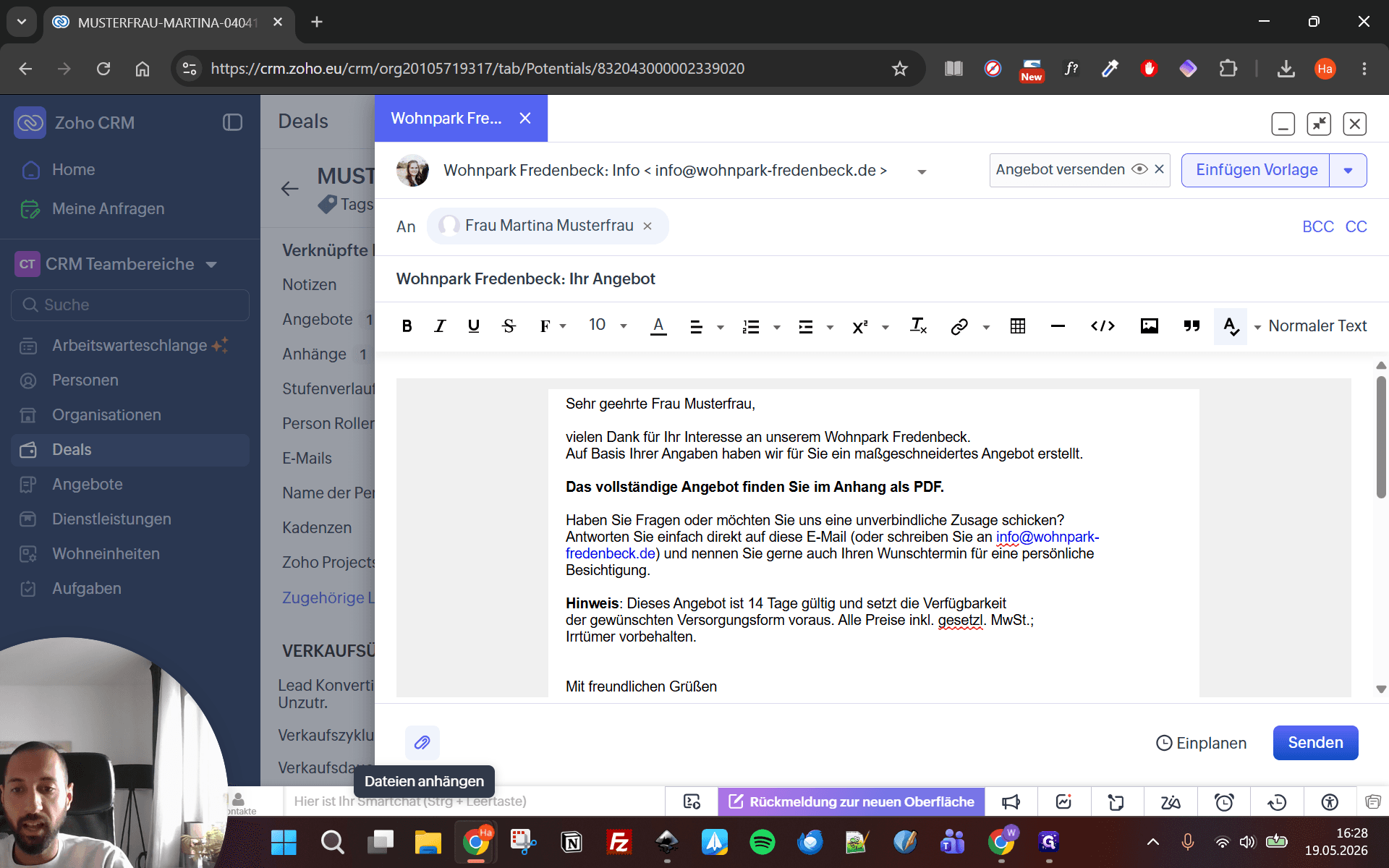This screenshot has width=1389, height=868.
Task: Insert a table
Action: coord(1018,326)
